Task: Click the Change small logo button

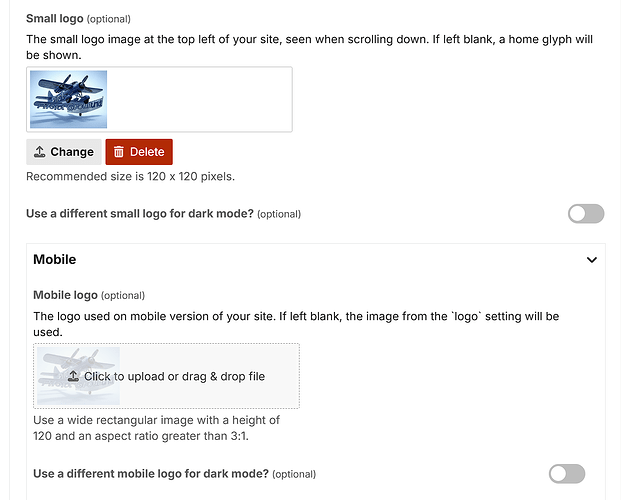Action: click(64, 152)
